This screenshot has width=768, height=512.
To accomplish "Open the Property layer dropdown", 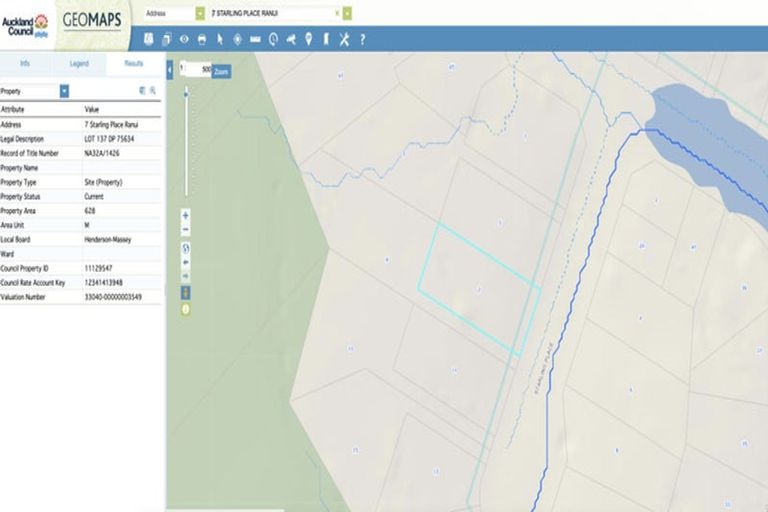I will (64, 91).
